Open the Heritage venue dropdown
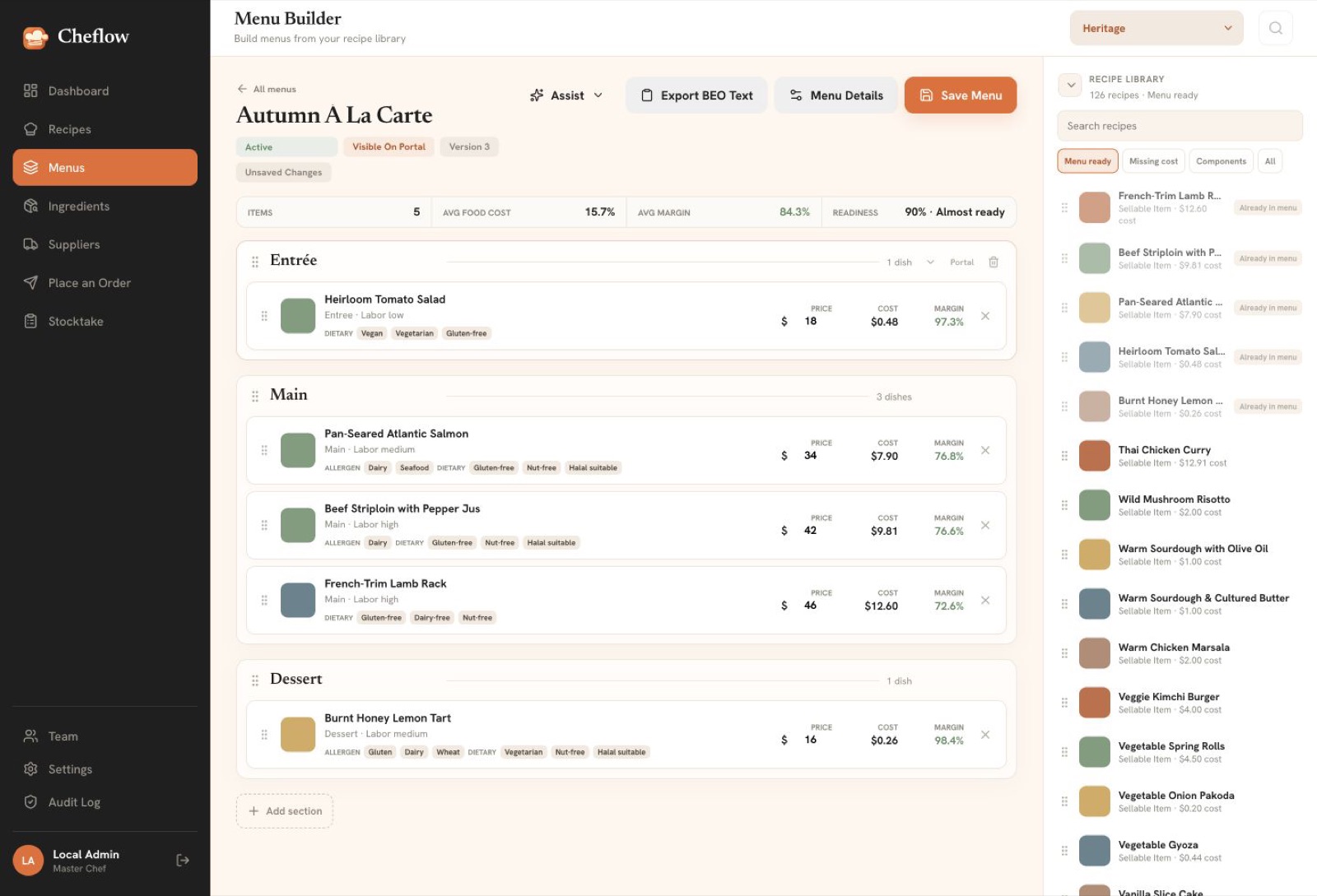The width and height of the screenshot is (1317, 896). point(1156,28)
